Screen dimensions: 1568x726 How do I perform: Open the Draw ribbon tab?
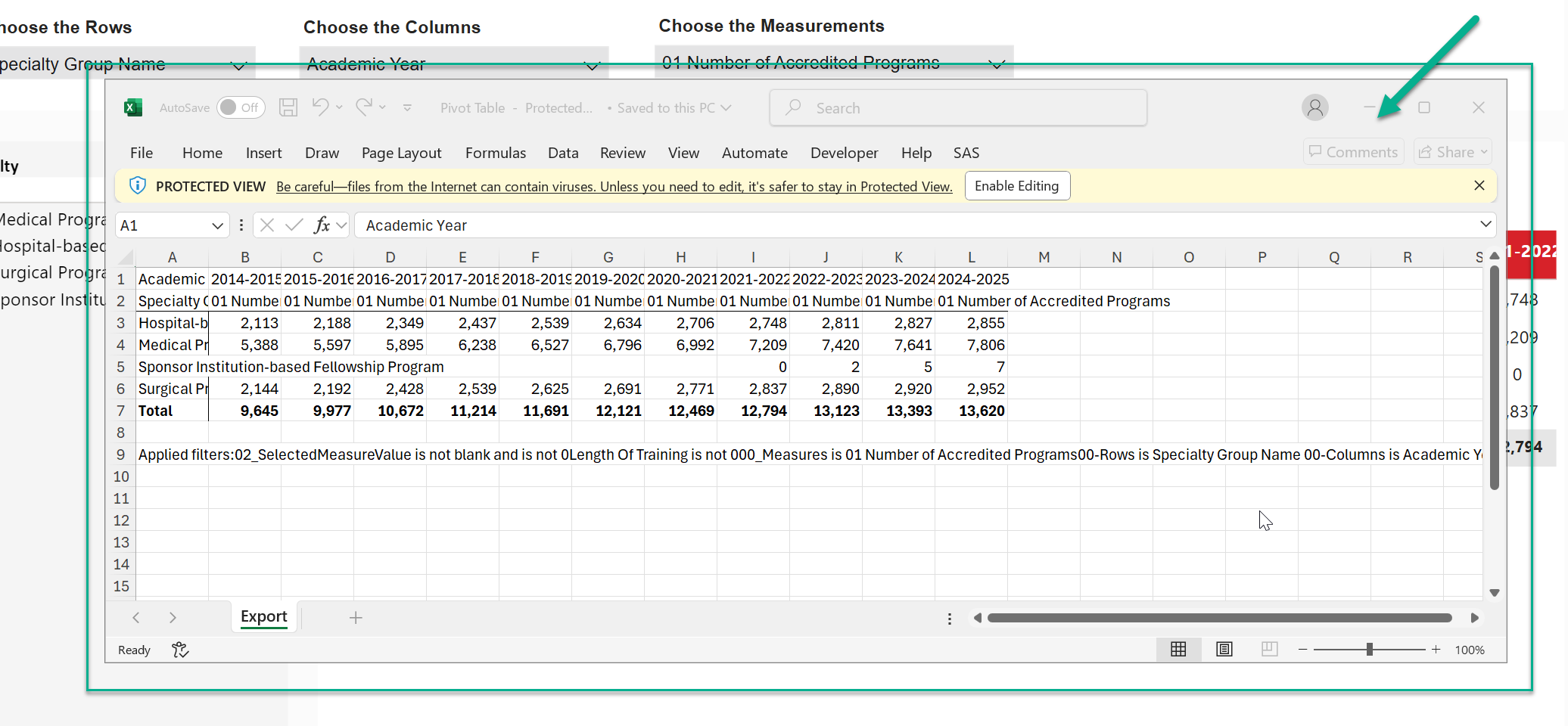point(322,153)
